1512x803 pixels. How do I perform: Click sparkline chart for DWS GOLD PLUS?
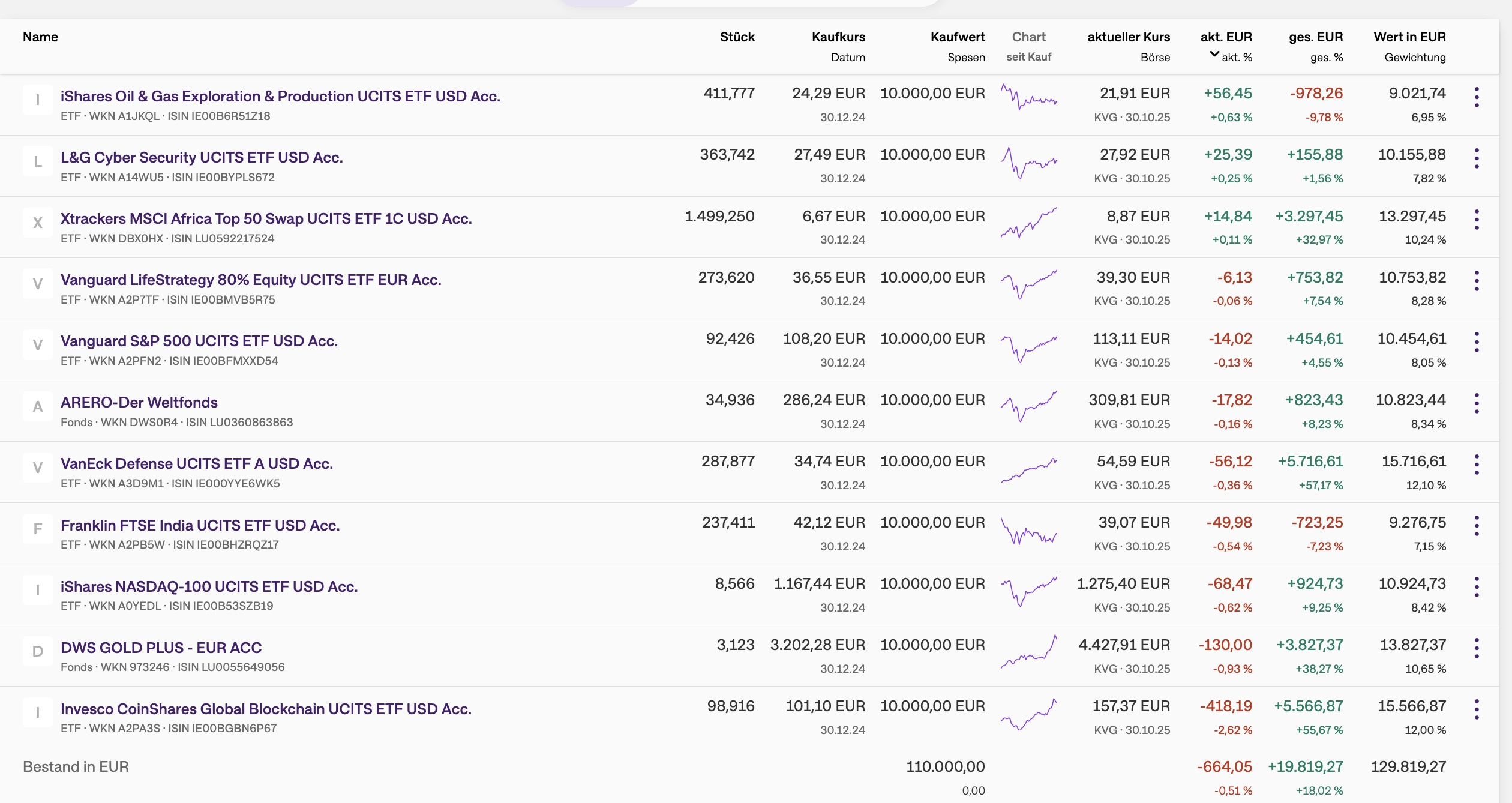[1028, 652]
